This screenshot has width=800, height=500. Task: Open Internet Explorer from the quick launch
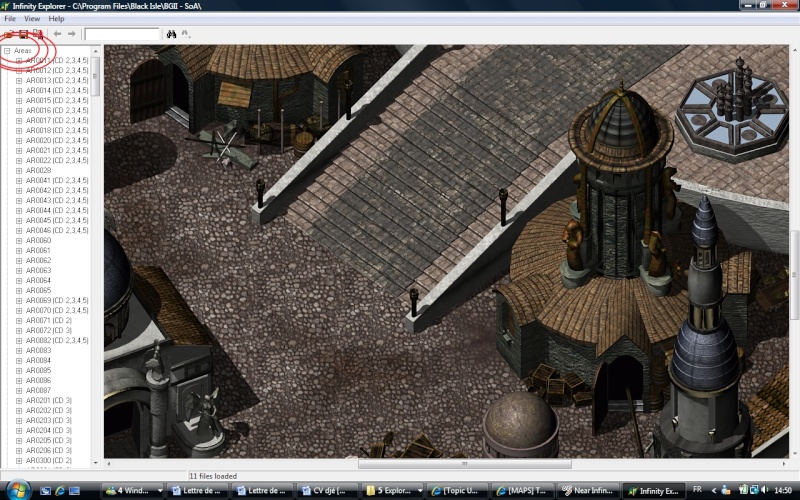(60, 491)
